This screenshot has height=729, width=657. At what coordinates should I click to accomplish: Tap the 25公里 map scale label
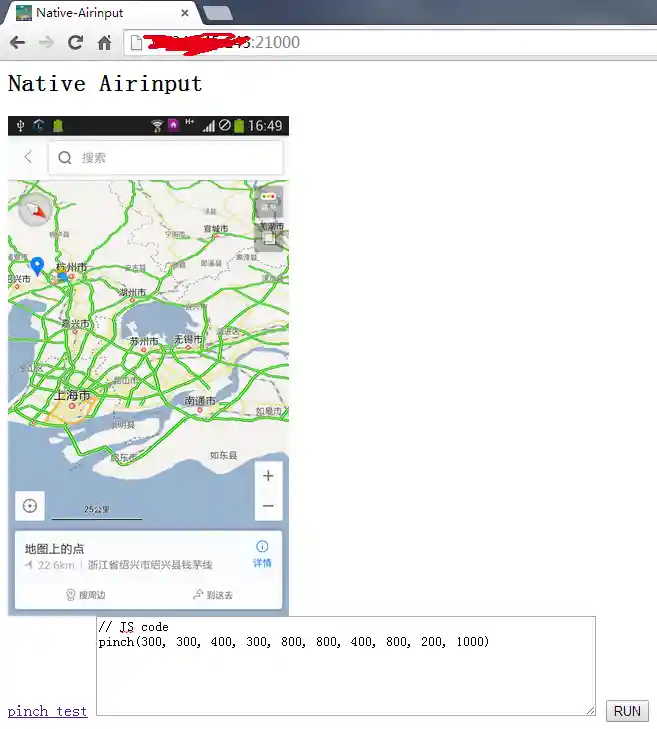(97, 509)
